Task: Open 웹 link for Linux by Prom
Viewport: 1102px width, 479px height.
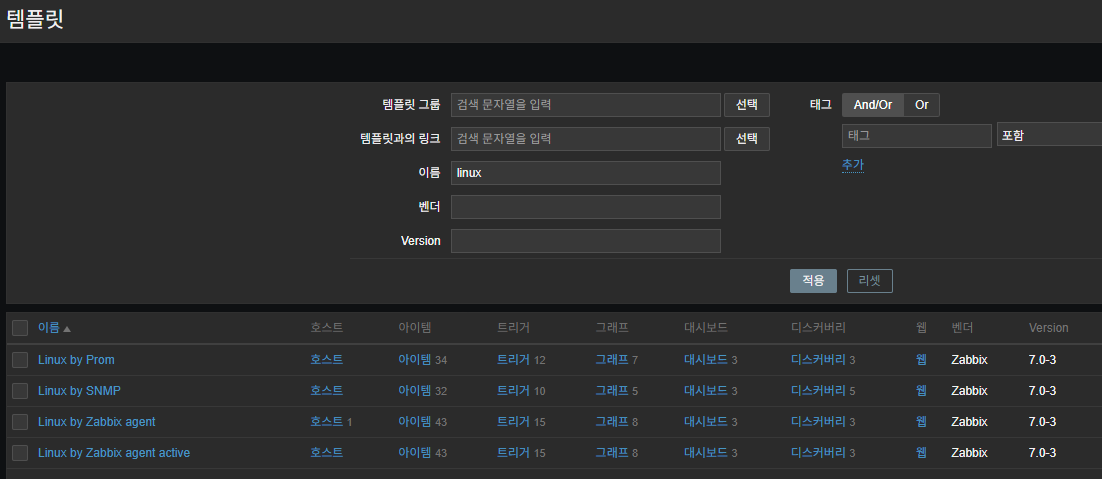Action: 921,360
